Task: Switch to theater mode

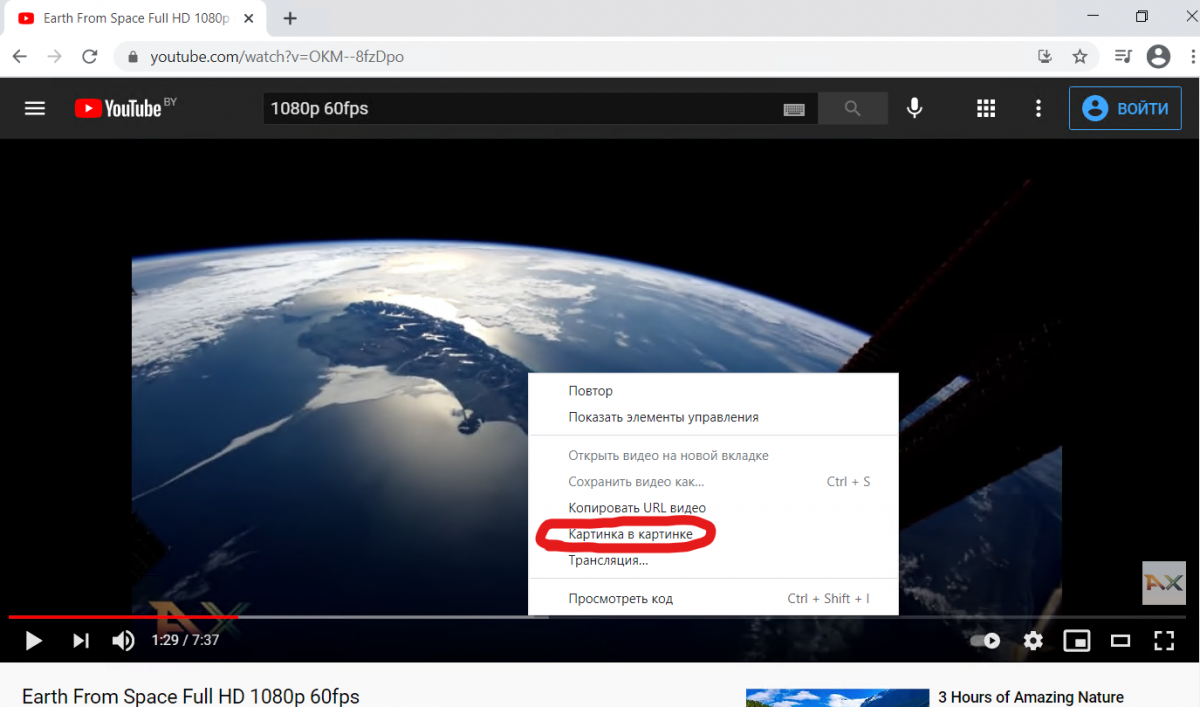Action: point(1120,640)
